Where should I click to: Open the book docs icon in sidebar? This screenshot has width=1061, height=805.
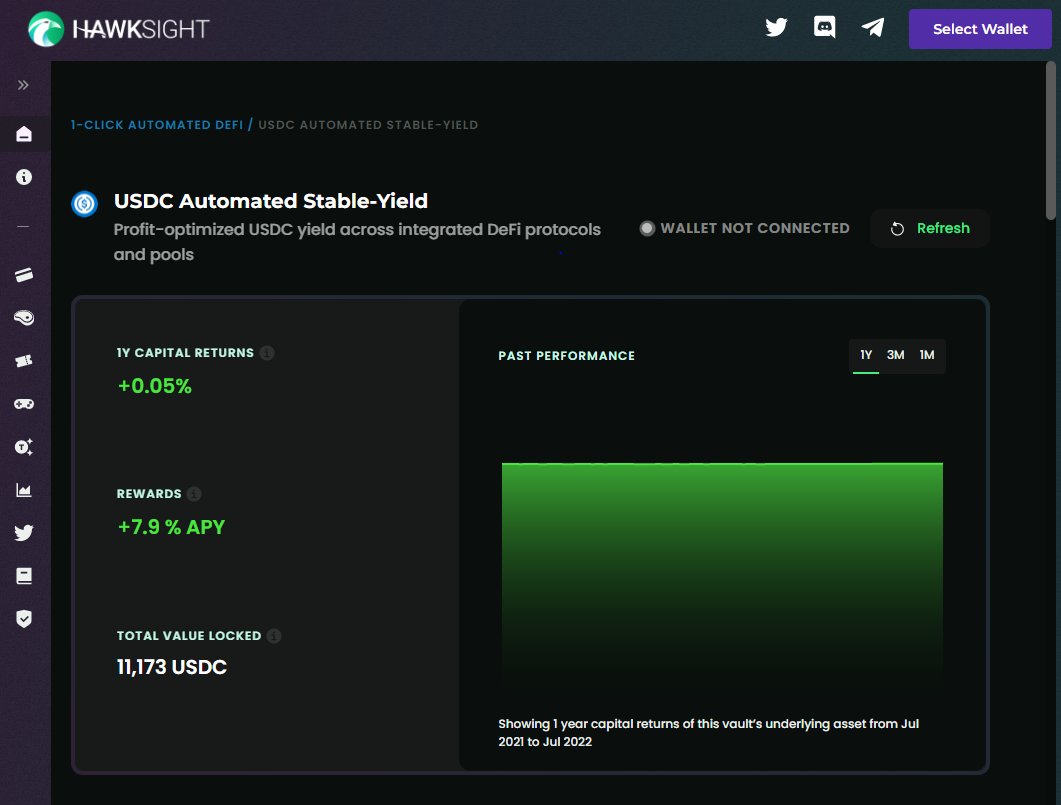click(24, 576)
